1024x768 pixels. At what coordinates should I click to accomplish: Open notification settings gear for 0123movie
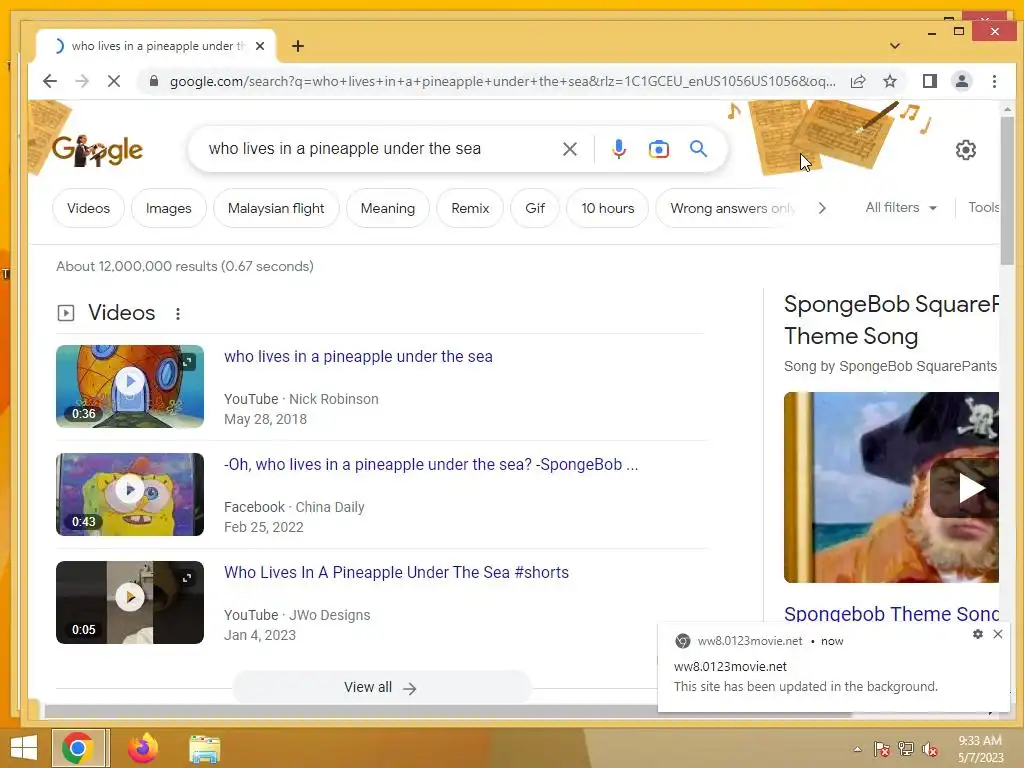(978, 634)
